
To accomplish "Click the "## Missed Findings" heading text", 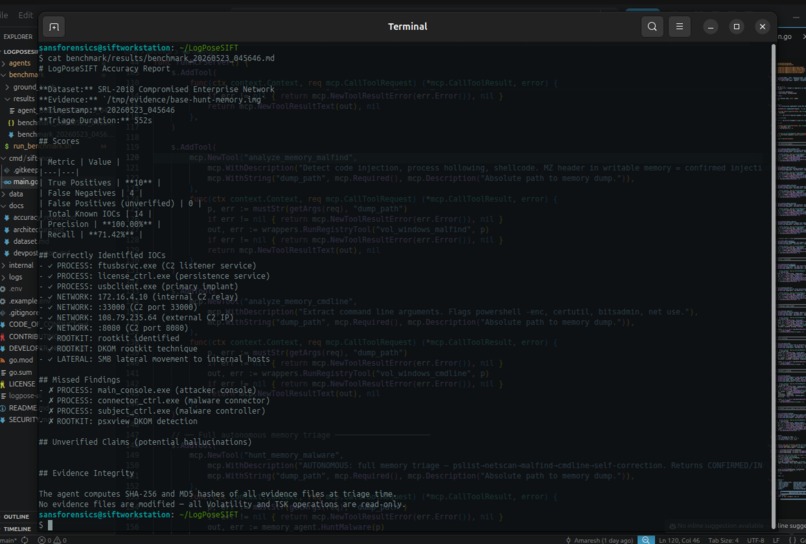I will (80, 380).
